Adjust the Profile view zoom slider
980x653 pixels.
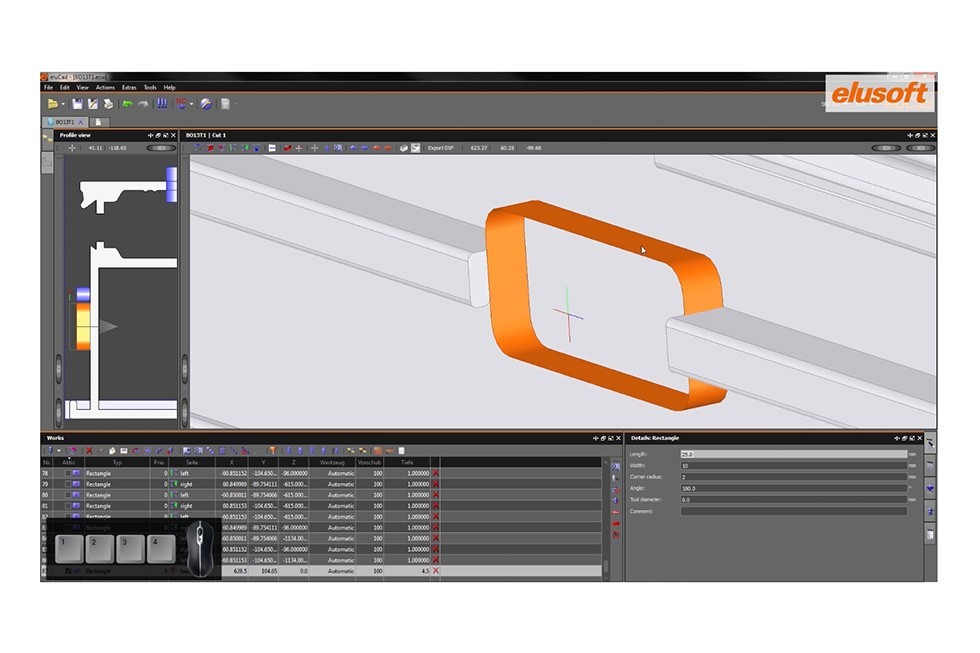click(x=161, y=148)
